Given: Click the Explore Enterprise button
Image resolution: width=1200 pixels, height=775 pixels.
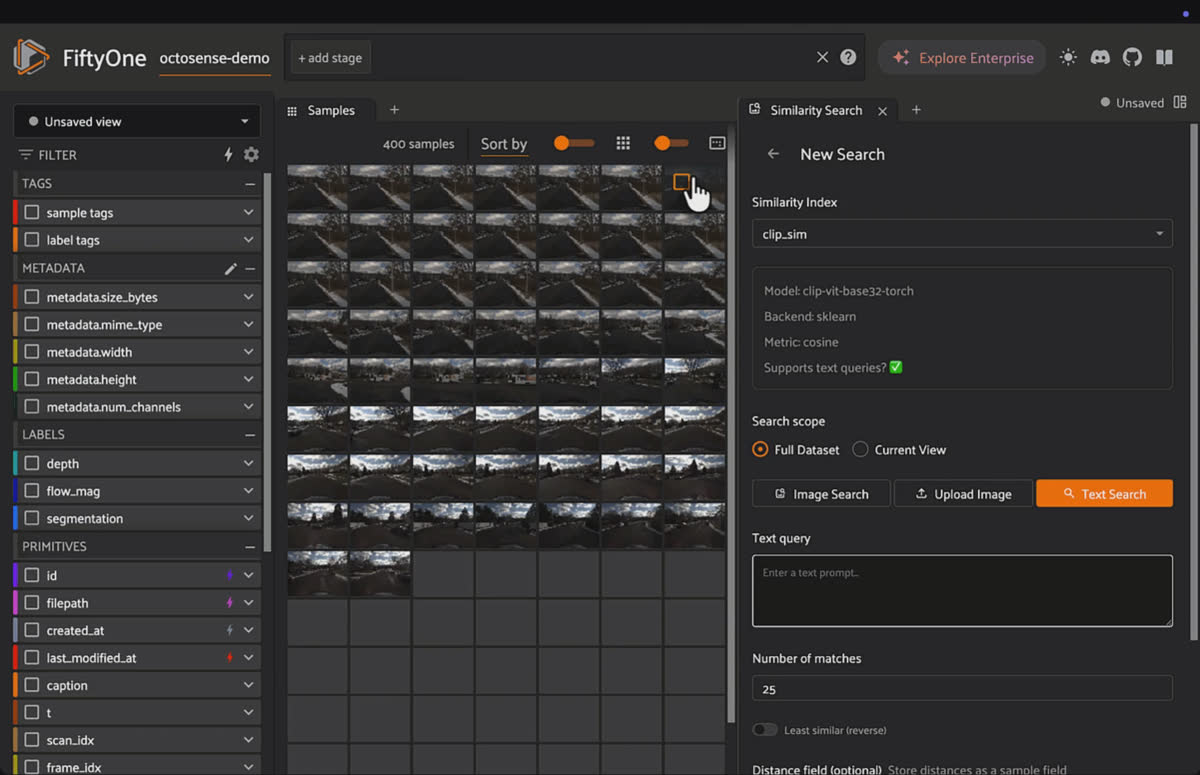Looking at the screenshot, I should pyautogui.click(x=962, y=58).
